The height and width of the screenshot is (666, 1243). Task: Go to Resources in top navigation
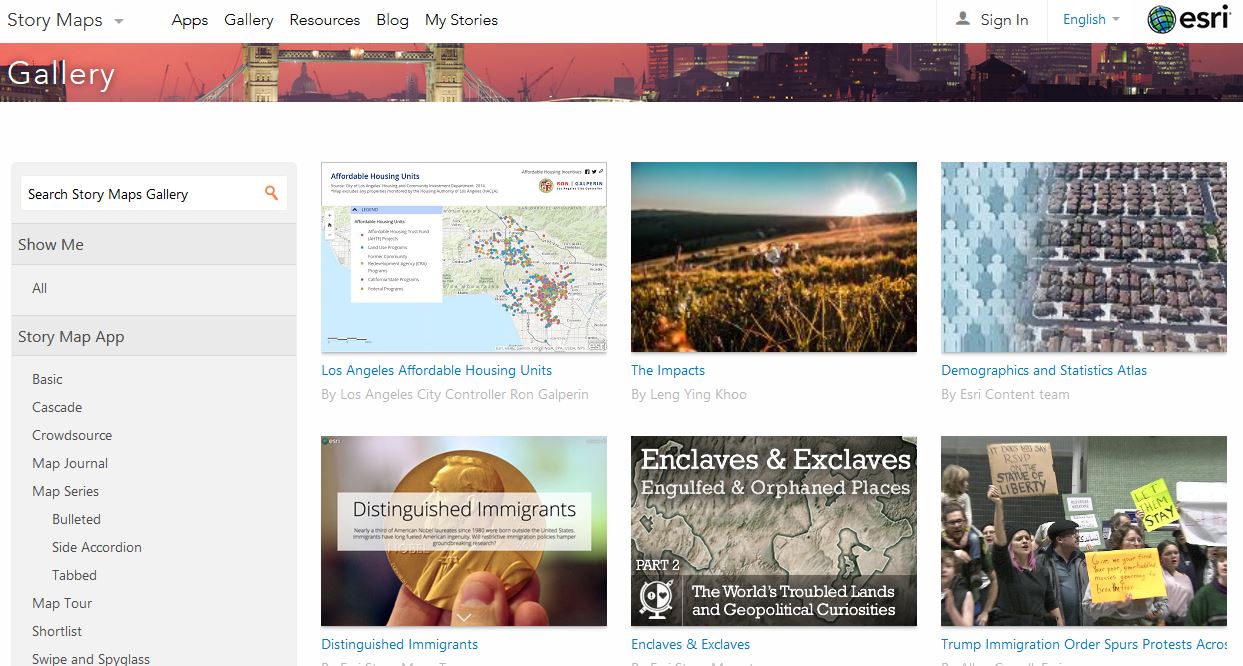(x=325, y=20)
